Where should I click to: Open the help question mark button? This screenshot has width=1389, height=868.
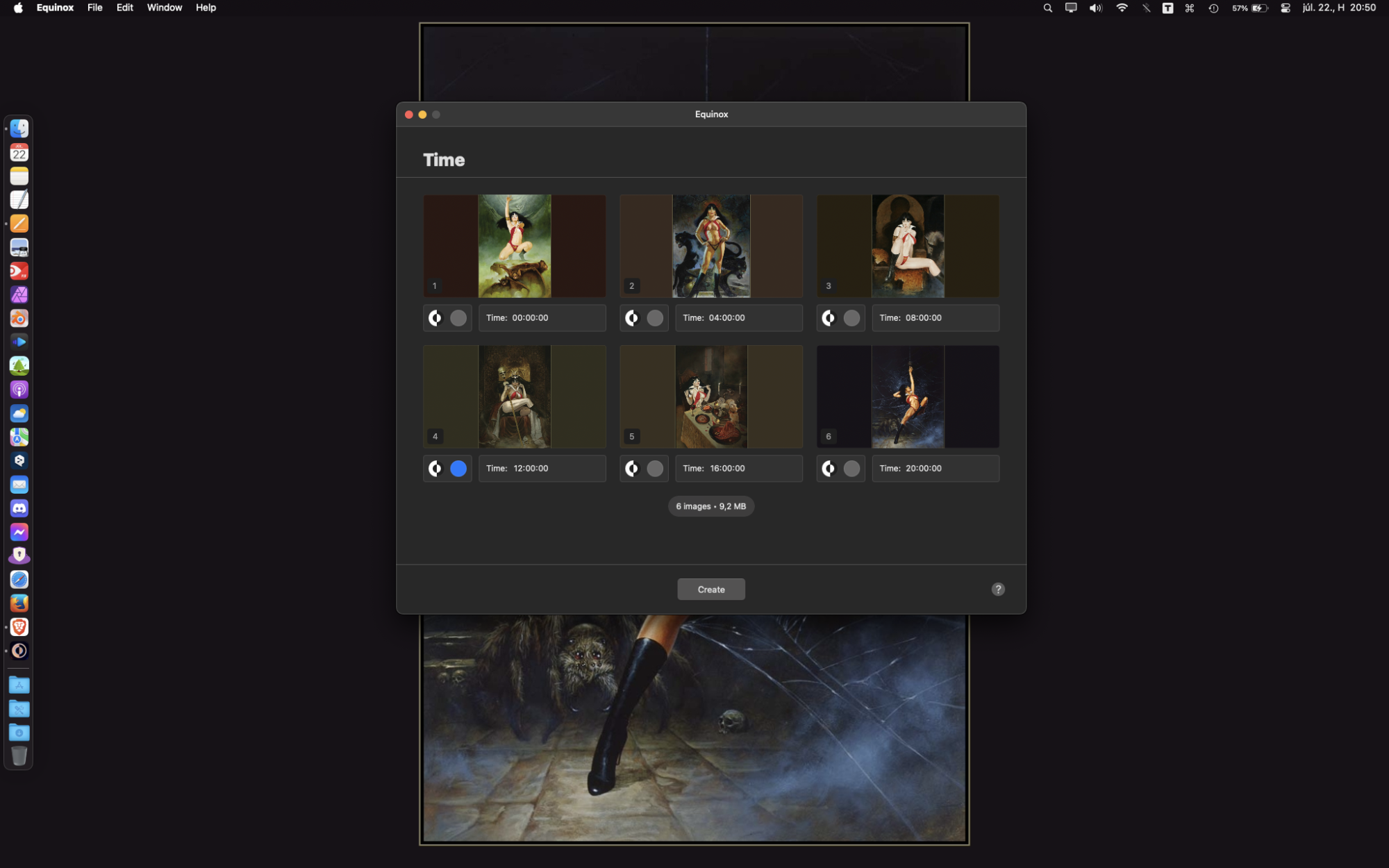[x=998, y=590]
